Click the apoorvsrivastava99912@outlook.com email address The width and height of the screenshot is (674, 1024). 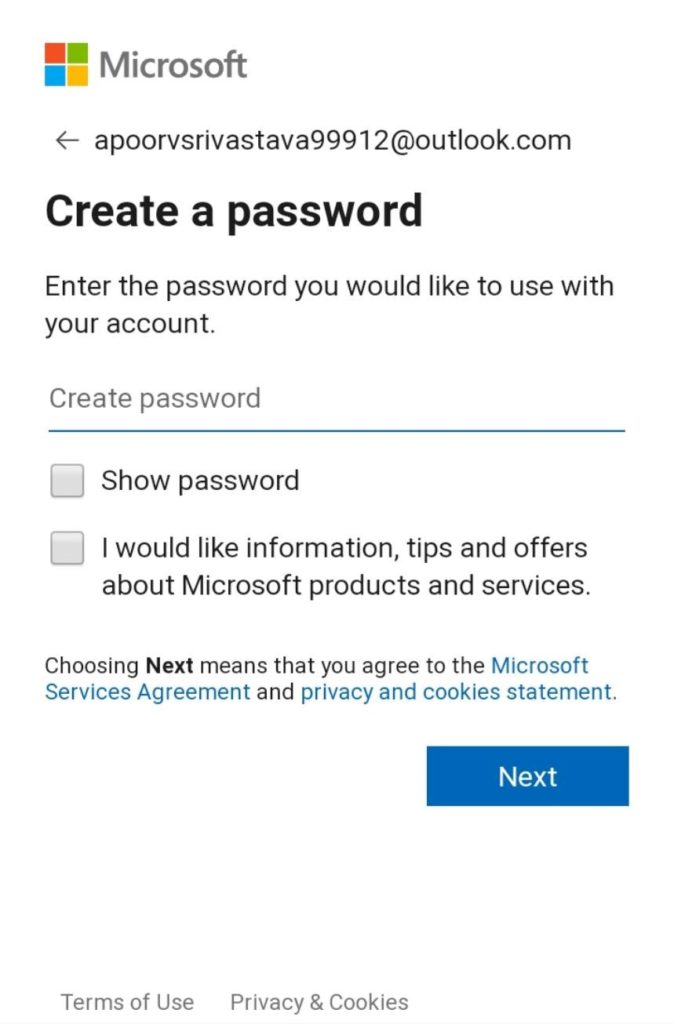click(332, 141)
